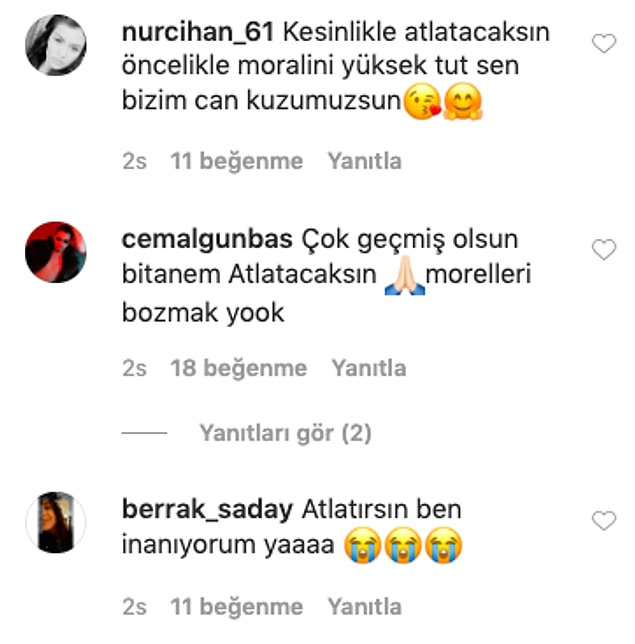Open nurcihan_61's profile picture

point(56,45)
